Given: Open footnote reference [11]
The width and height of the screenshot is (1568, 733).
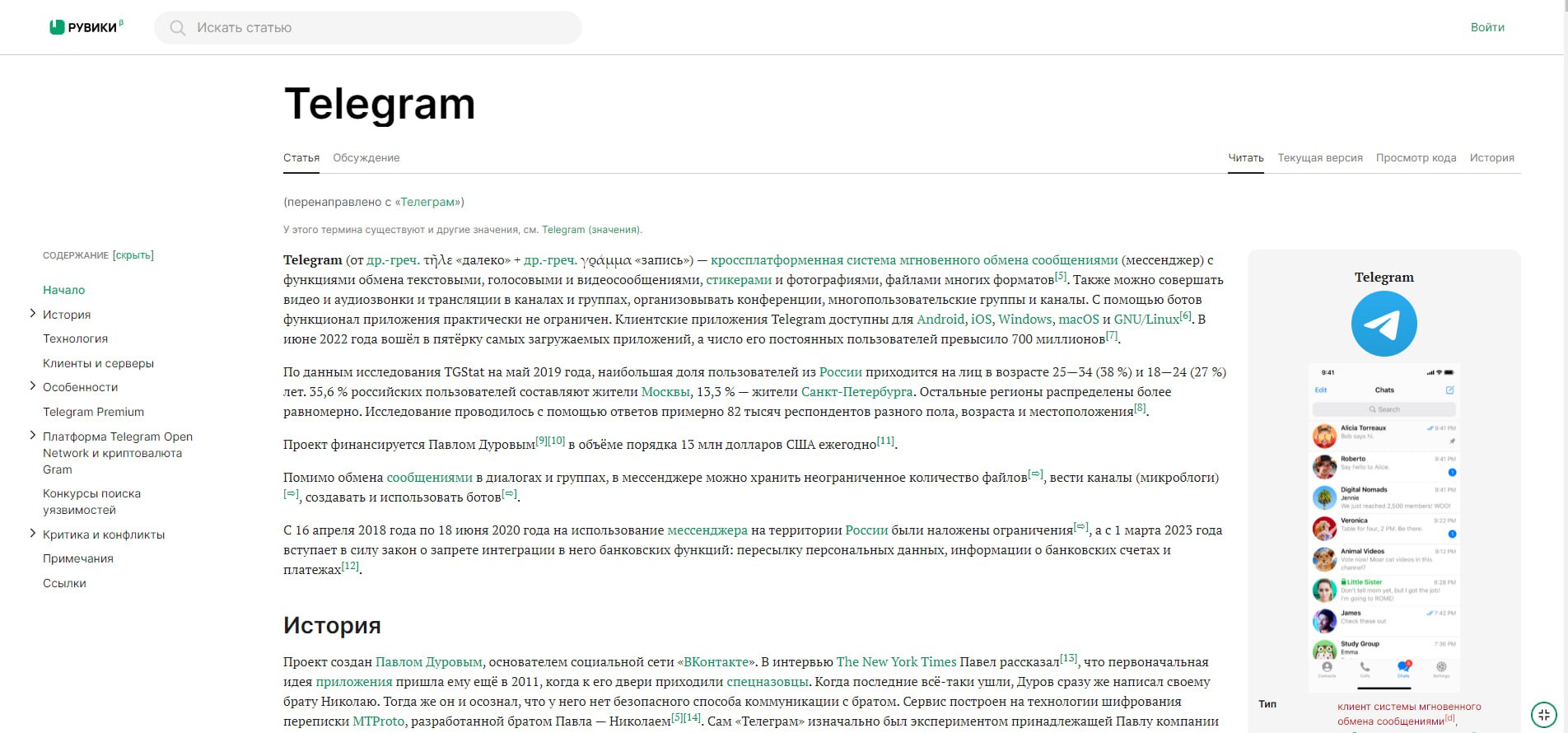Looking at the screenshot, I should click(885, 441).
